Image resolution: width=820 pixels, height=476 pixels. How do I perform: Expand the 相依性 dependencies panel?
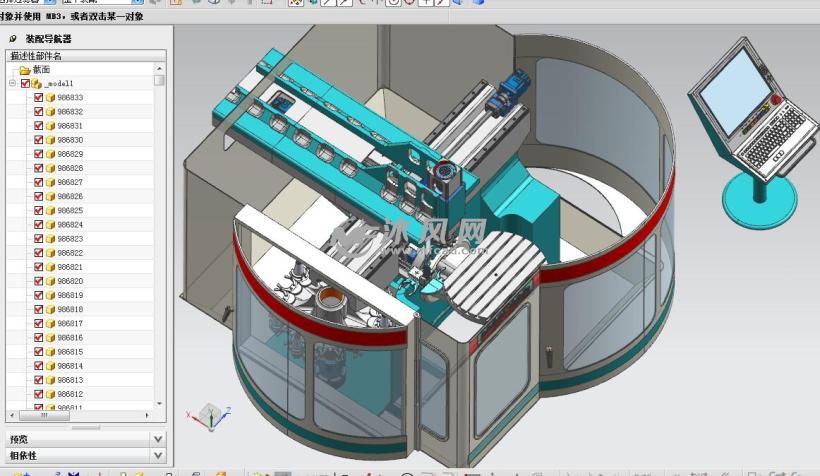point(157,455)
